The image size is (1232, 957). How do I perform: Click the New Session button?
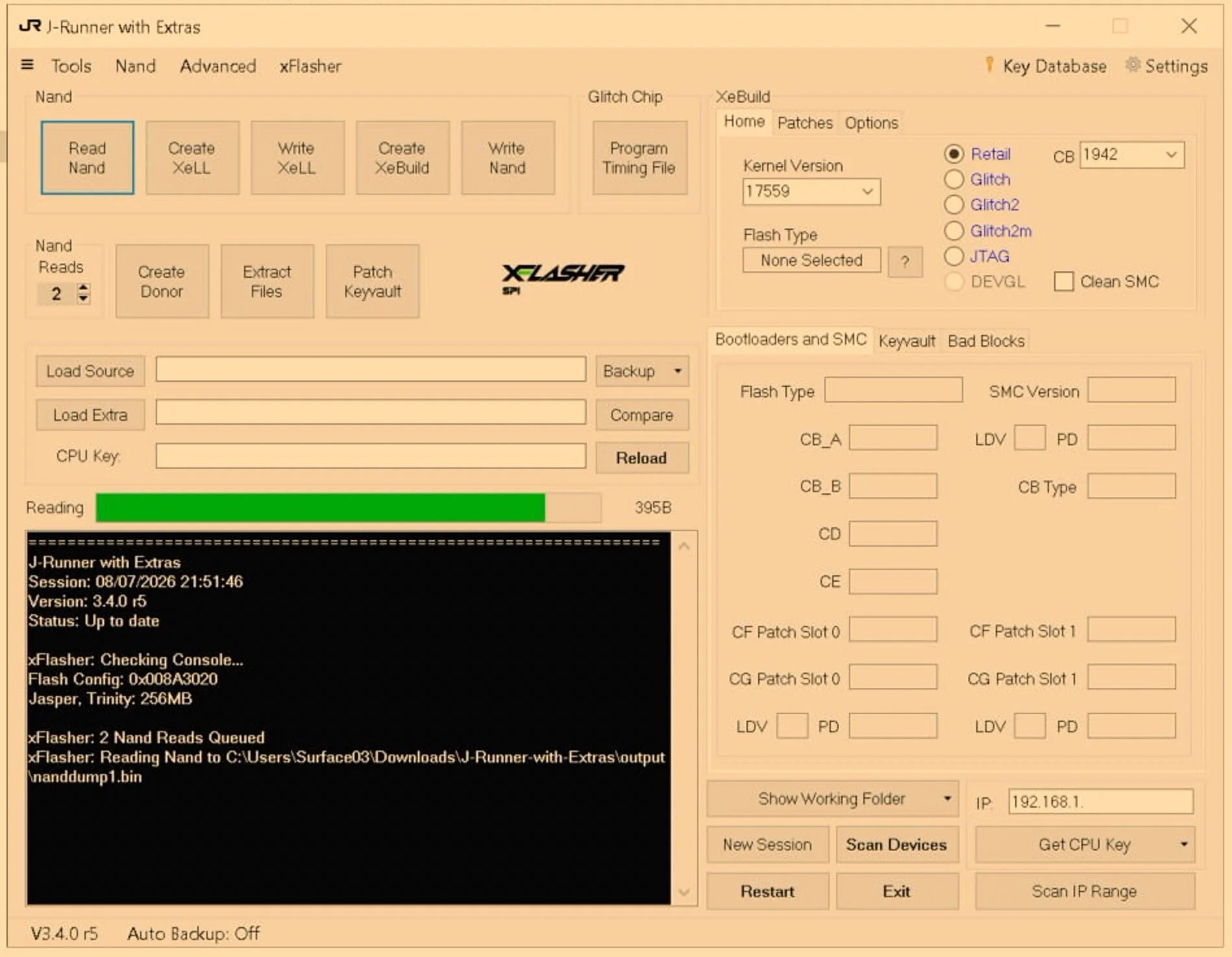[768, 844]
